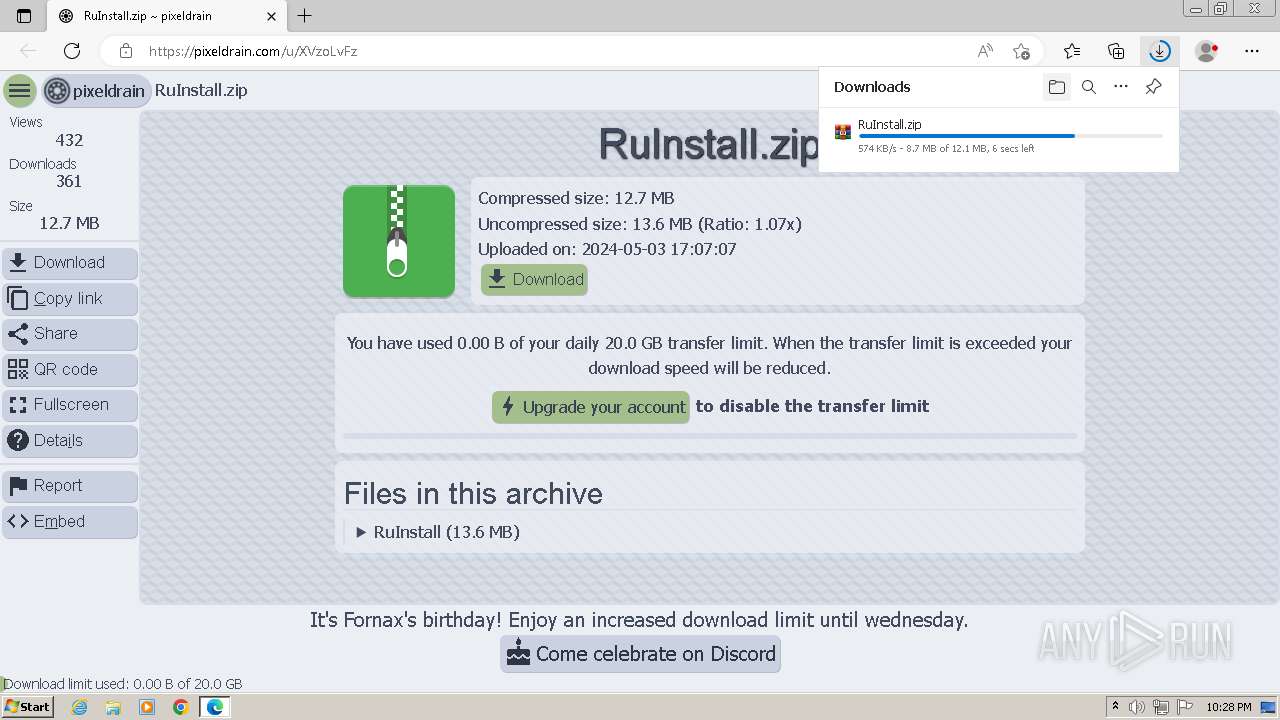Search downloads in the Downloads panel
This screenshot has height=720, width=1280.
(1089, 87)
